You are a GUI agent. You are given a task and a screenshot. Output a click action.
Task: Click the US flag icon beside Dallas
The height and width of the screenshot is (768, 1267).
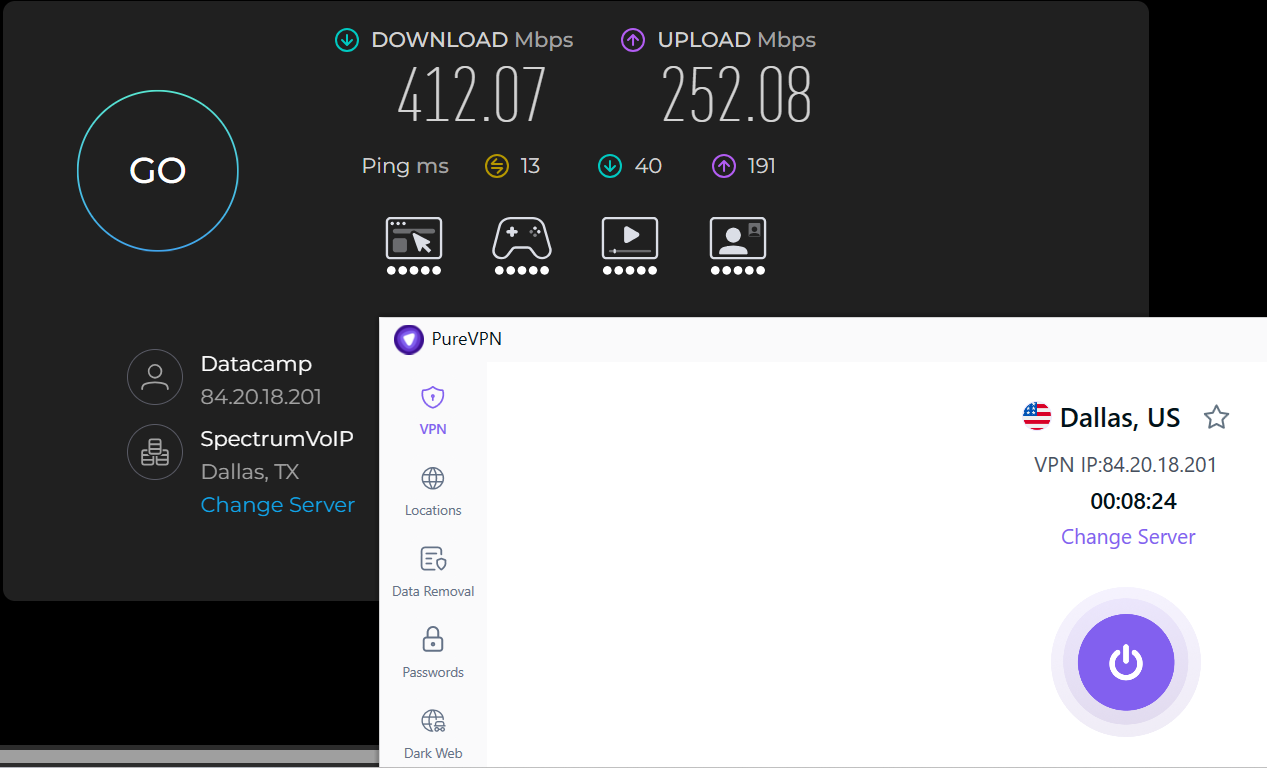coord(1037,416)
